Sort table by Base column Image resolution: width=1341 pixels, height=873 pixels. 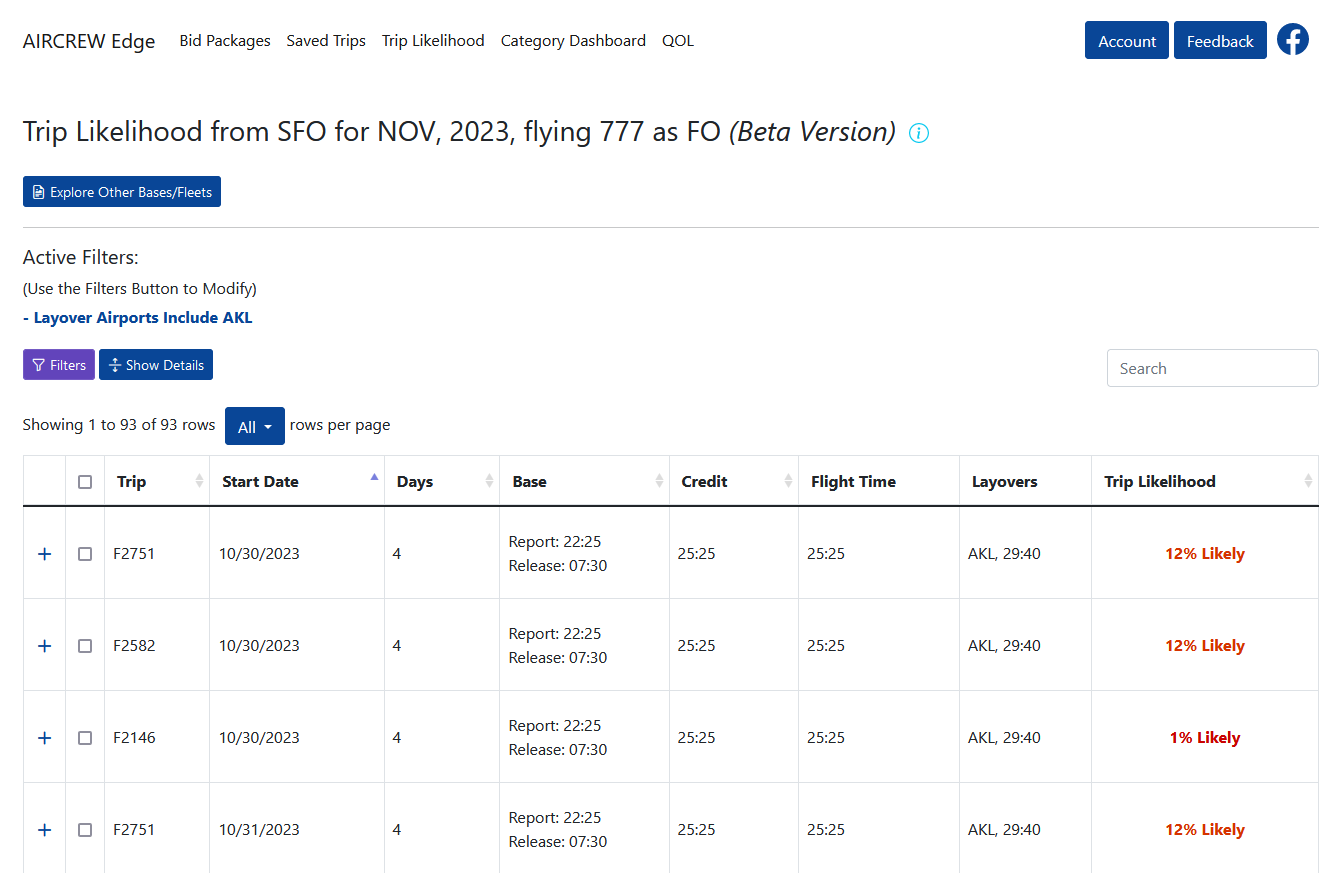585,482
